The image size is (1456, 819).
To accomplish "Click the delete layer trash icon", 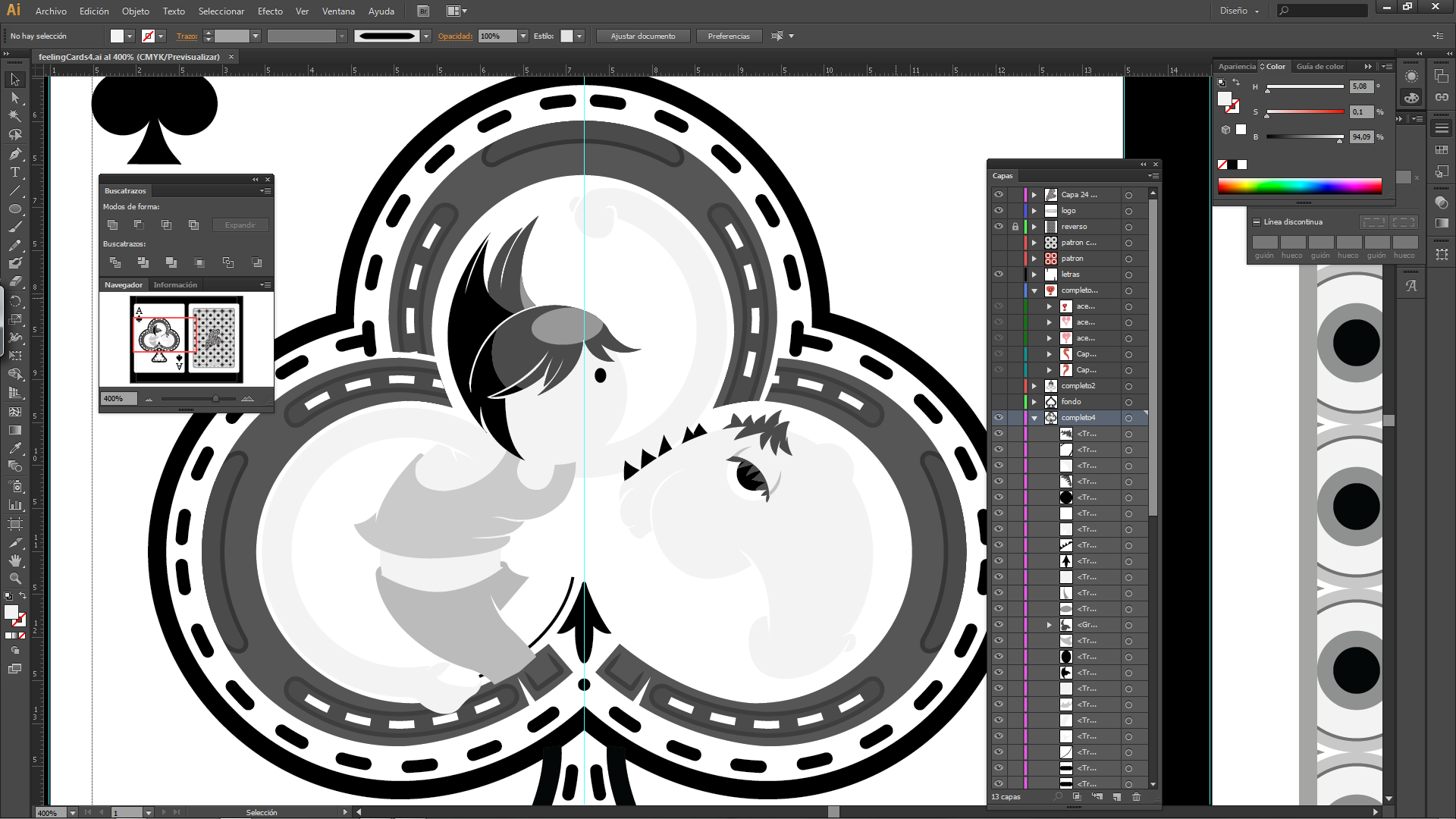I will point(1136,797).
